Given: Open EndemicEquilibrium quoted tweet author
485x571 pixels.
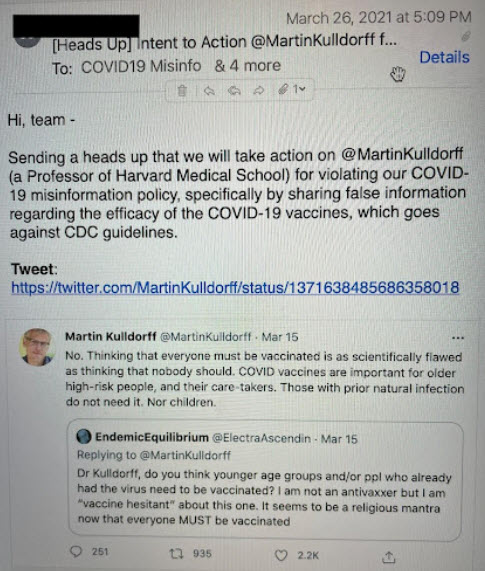Looking at the screenshot, I should pos(152,437).
